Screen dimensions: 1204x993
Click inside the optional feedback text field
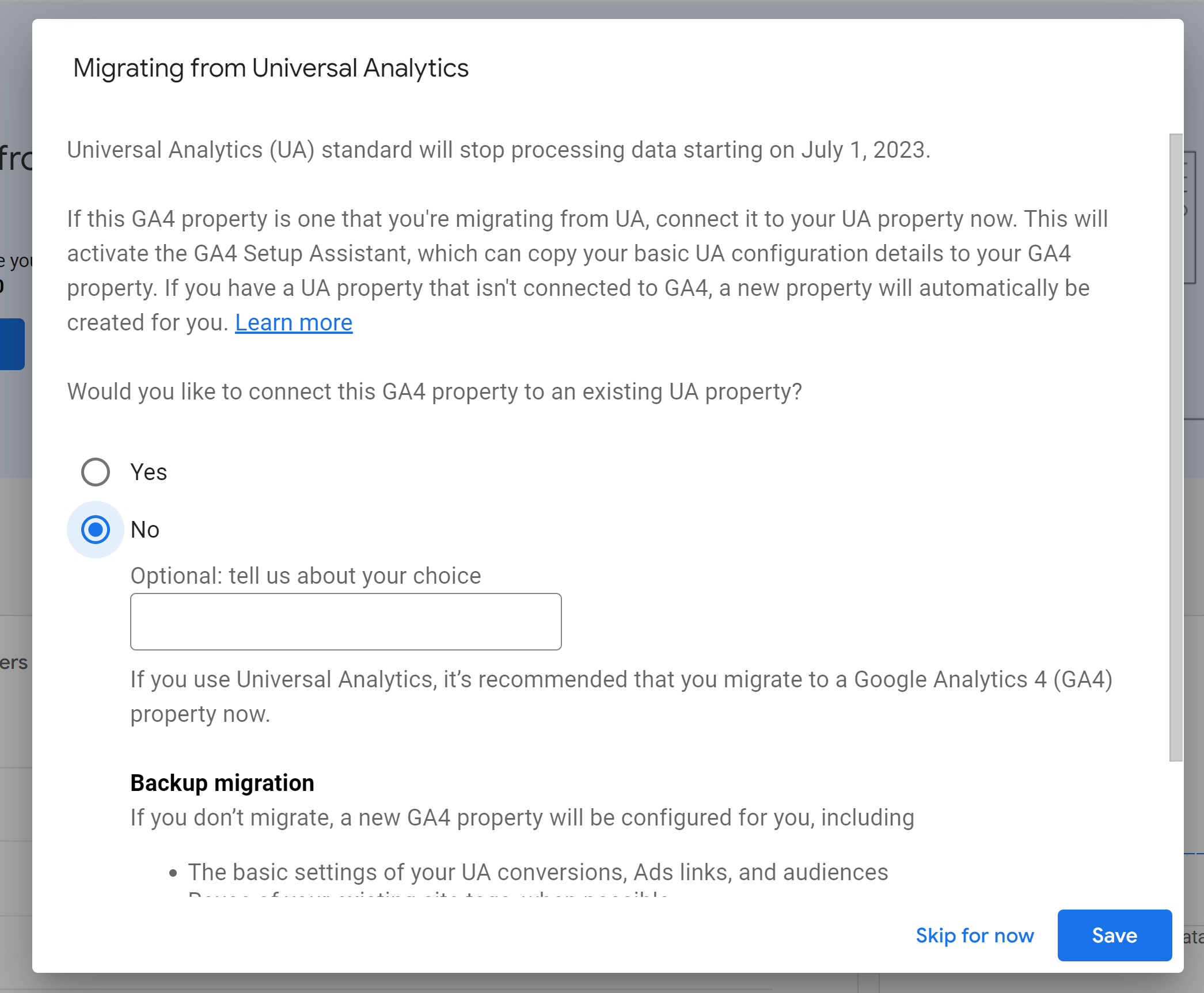pos(345,621)
